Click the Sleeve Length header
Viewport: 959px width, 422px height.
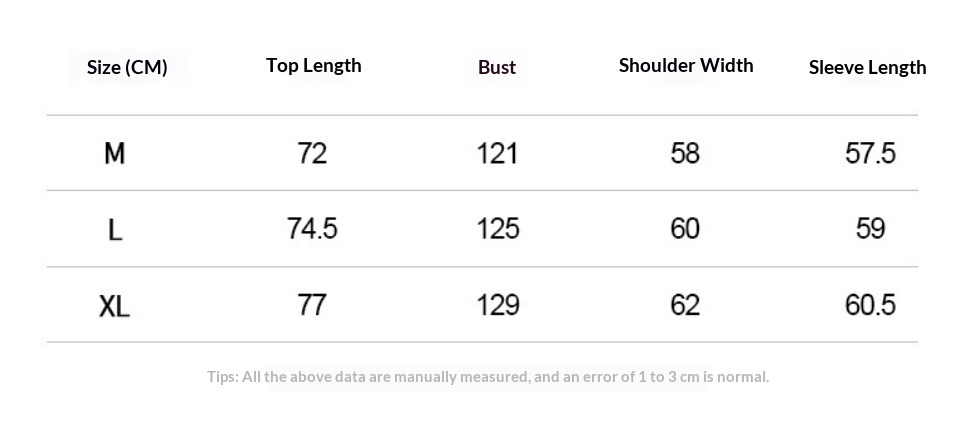[867, 68]
